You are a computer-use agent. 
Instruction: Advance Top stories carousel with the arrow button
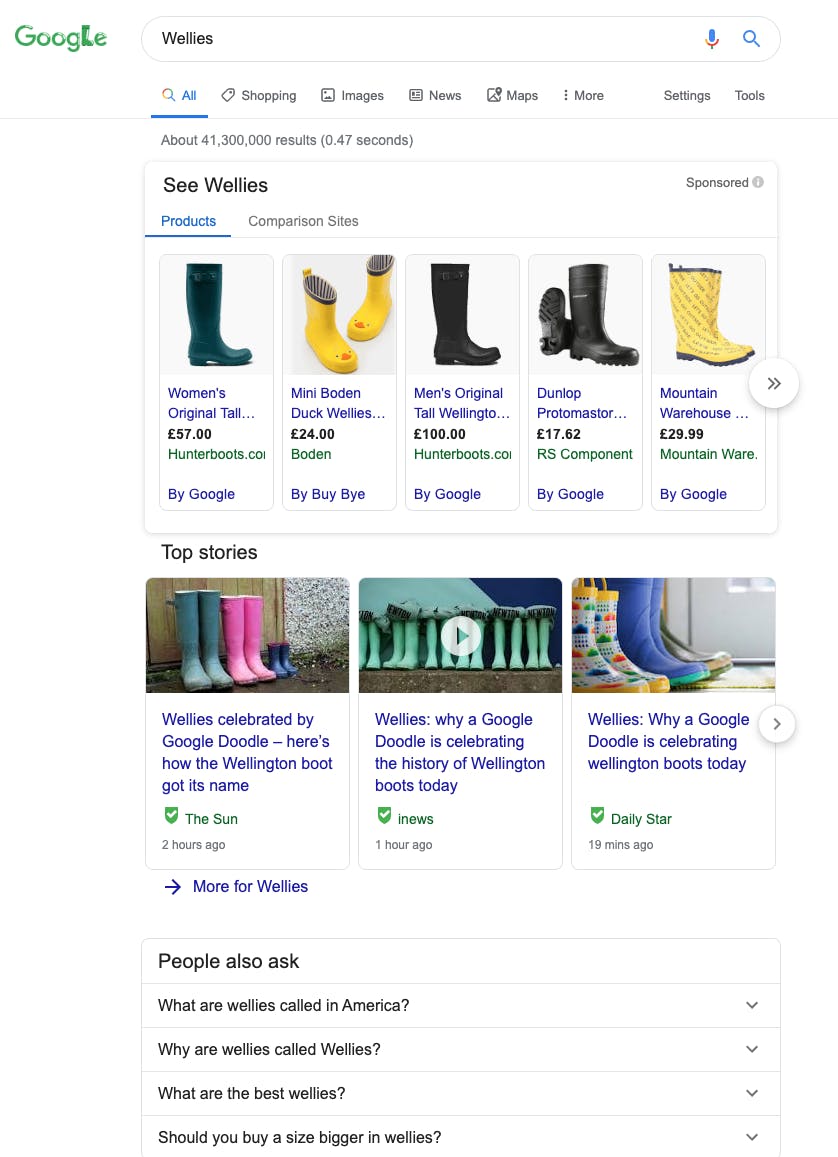pyautogui.click(x=776, y=724)
